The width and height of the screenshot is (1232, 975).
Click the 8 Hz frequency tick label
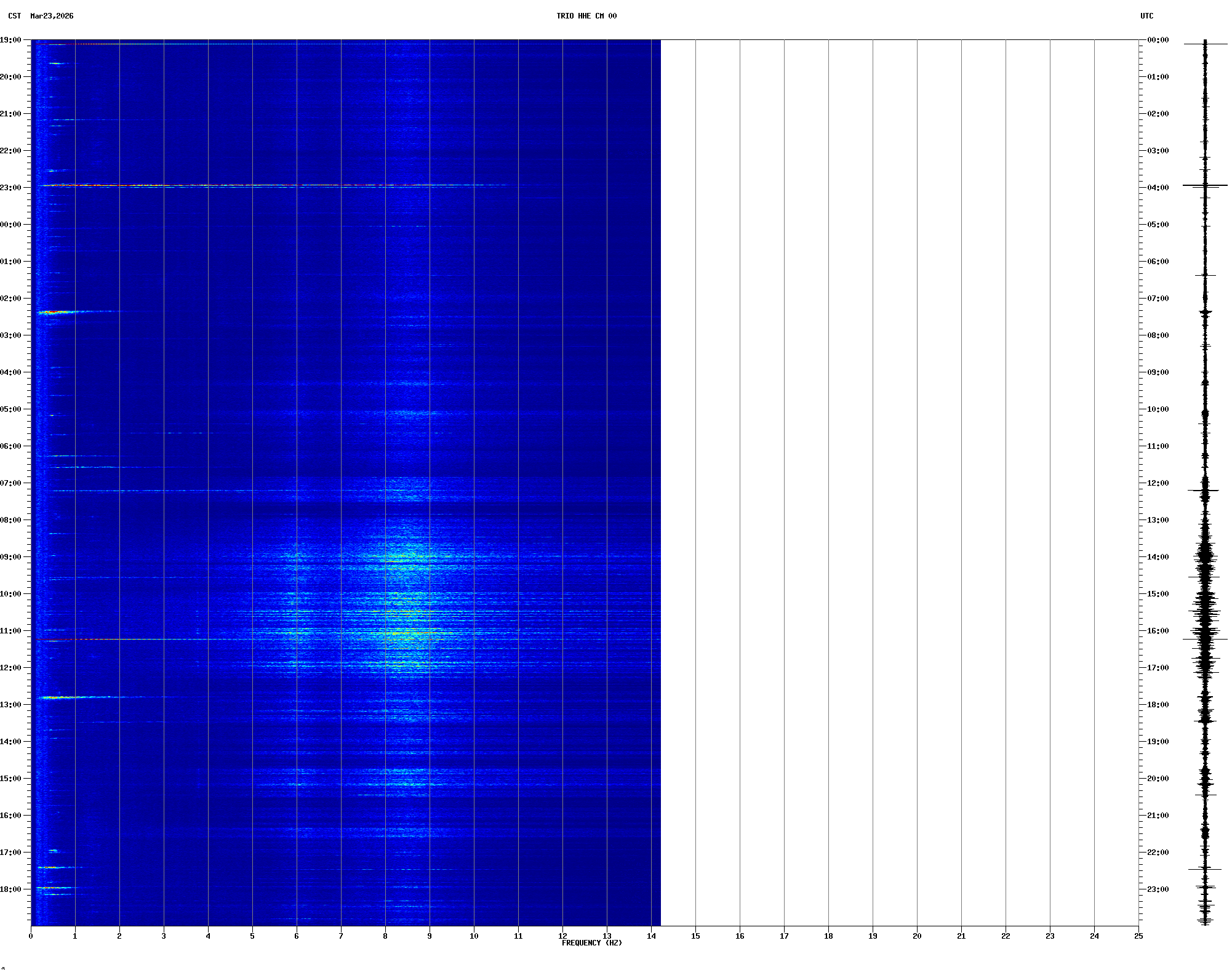(x=385, y=936)
